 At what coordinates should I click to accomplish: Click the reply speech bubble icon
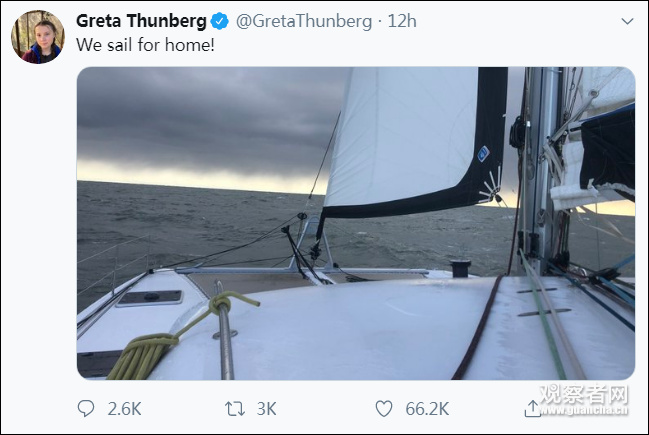(86, 408)
